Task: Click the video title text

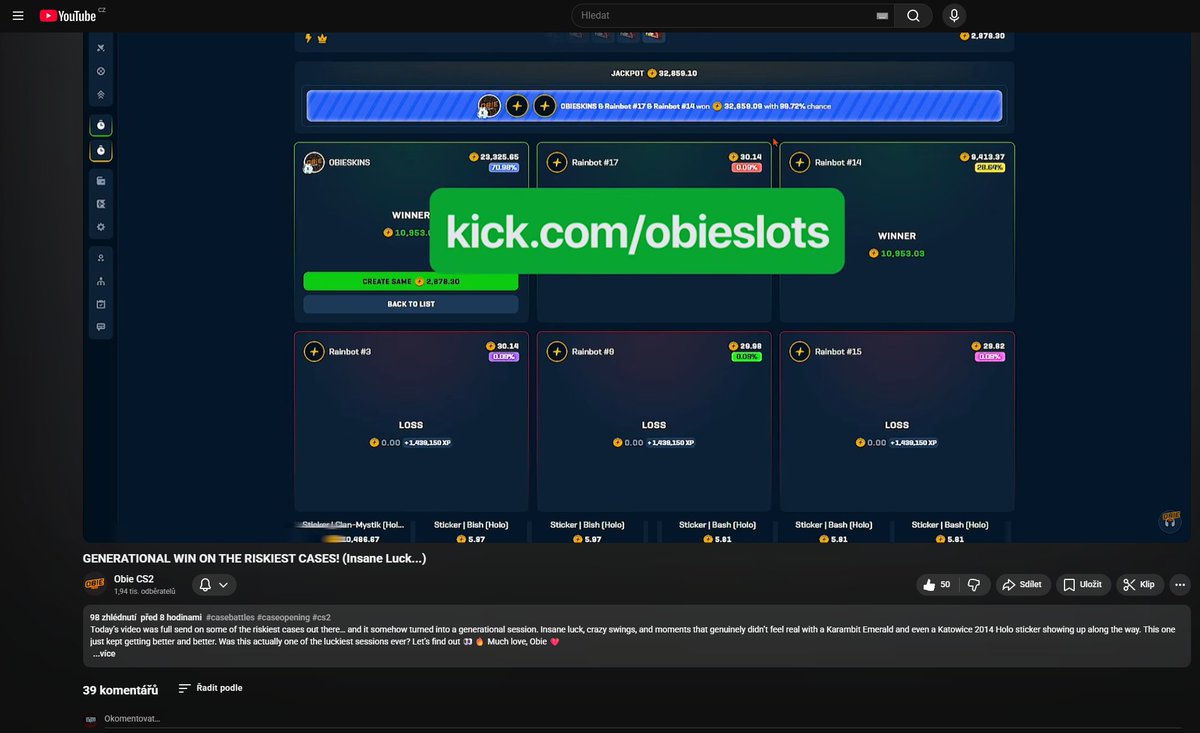Action: [x=254, y=558]
